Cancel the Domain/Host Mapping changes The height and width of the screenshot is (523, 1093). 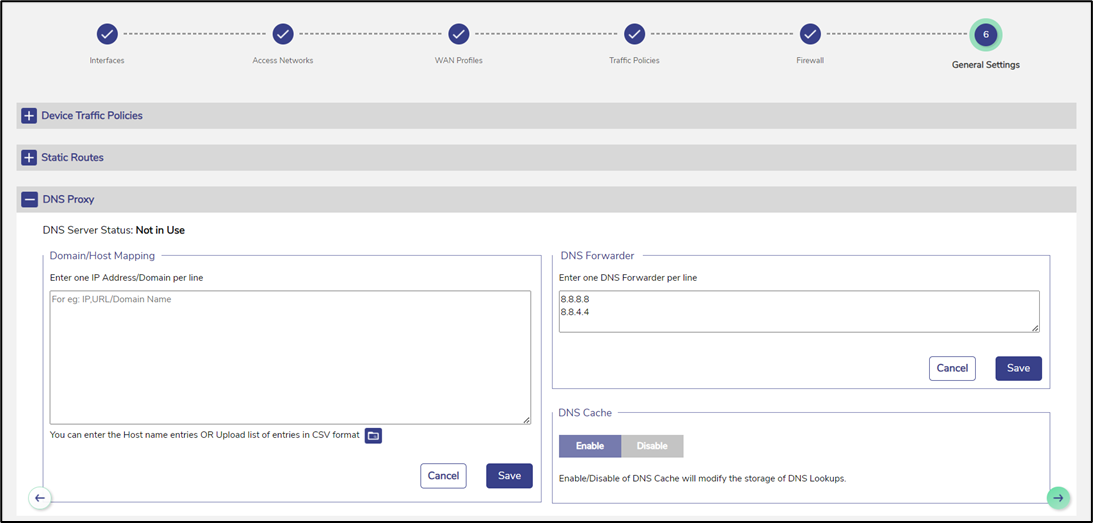pos(443,476)
